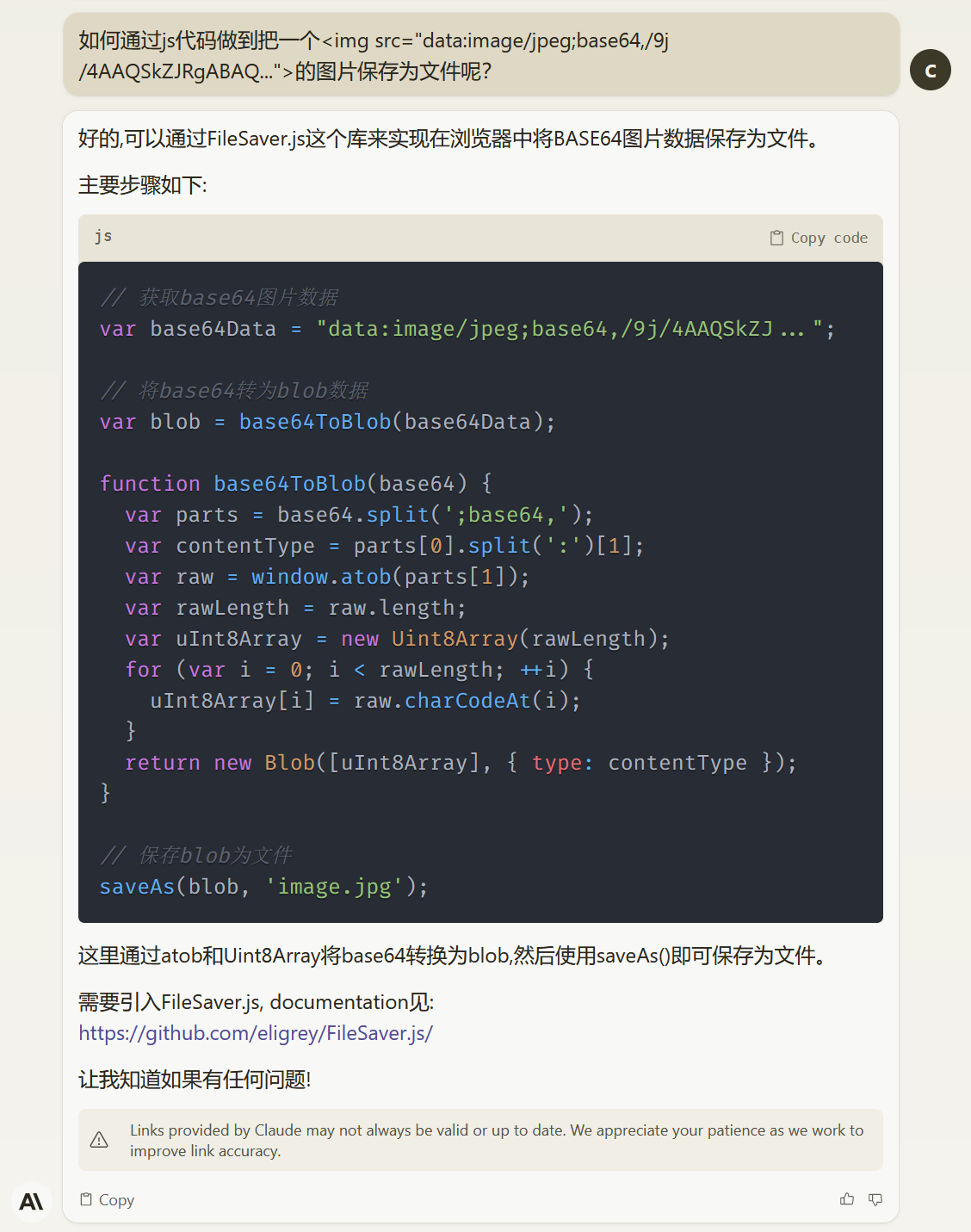The image size is (971, 1232).
Task: Click the warning triangle icon
Action: [100, 1140]
